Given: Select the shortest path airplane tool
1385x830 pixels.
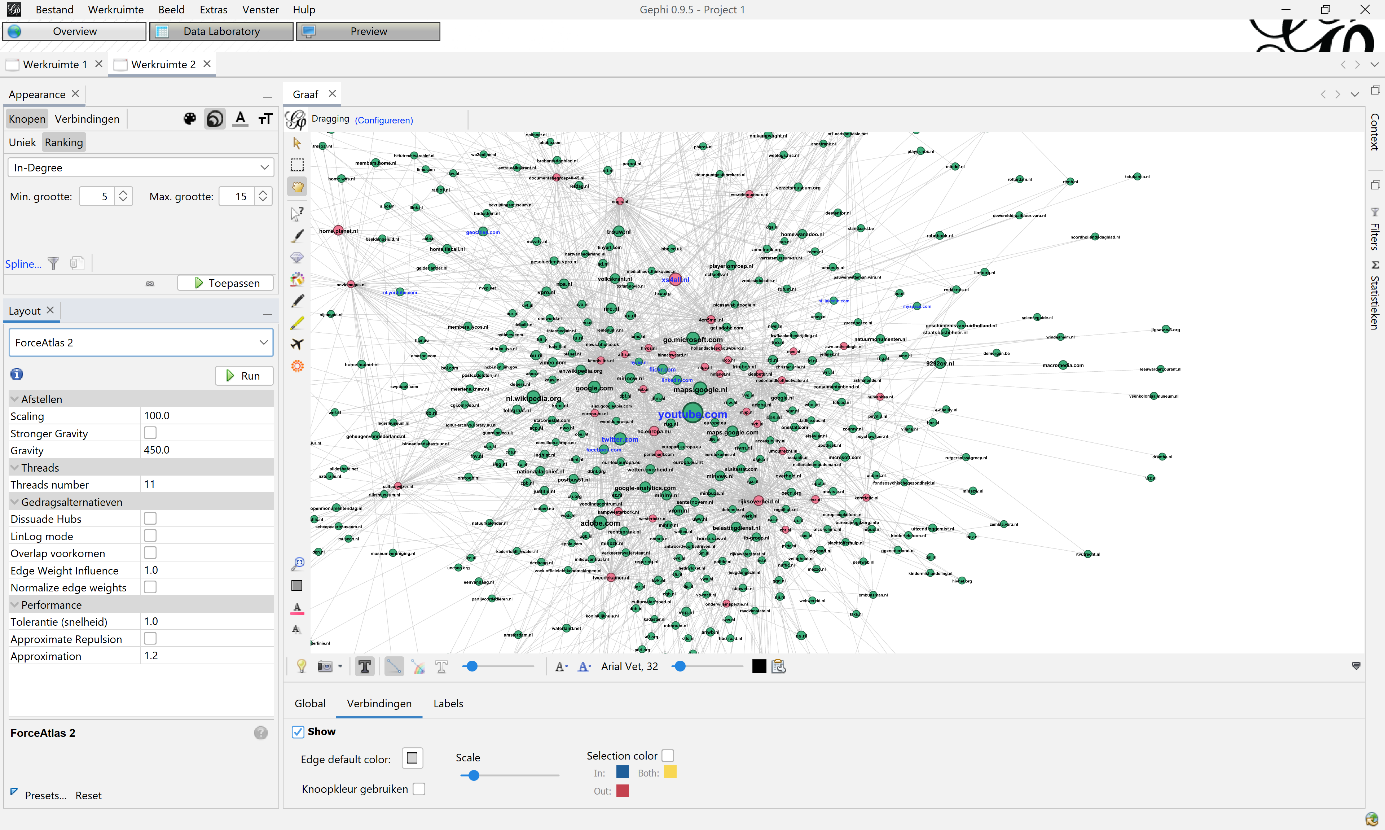Looking at the screenshot, I should 297,345.
